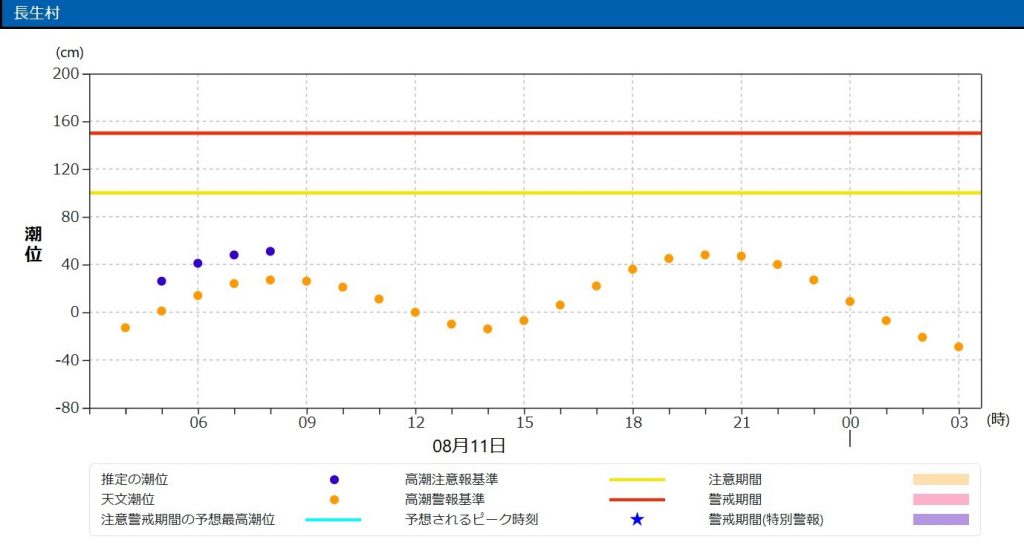Click the purple 警戒期間(特別警報) color swatch
Viewport: 1024px width, 551px height.
[x=941, y=520]
